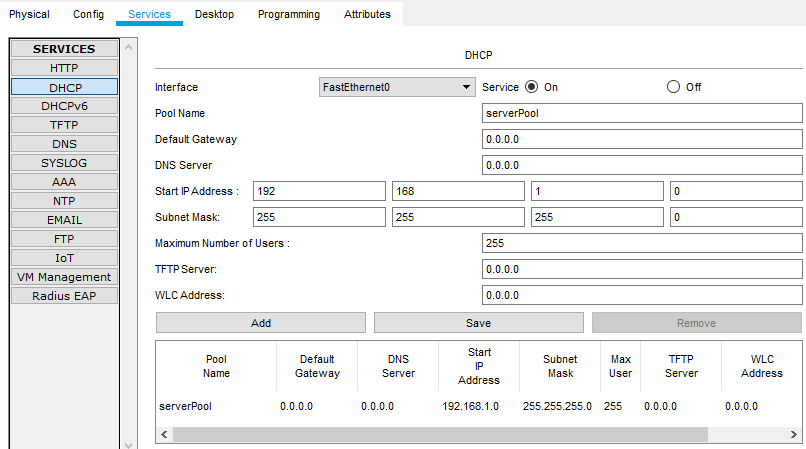Image resolution: width=806 pixels, height=449 pixels.
Task: Click Maximum Number of Users field
Action: coord(642,243)
